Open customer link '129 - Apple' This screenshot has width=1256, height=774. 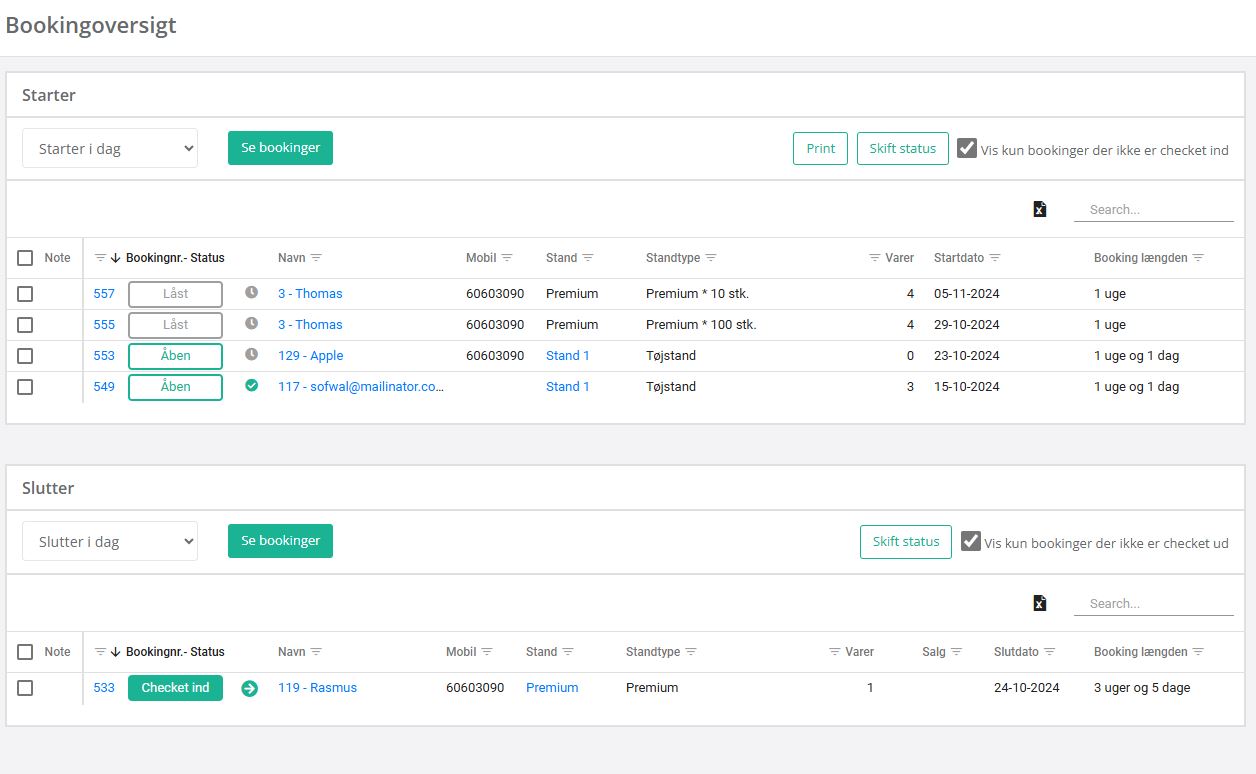click(x=310, y=356)
